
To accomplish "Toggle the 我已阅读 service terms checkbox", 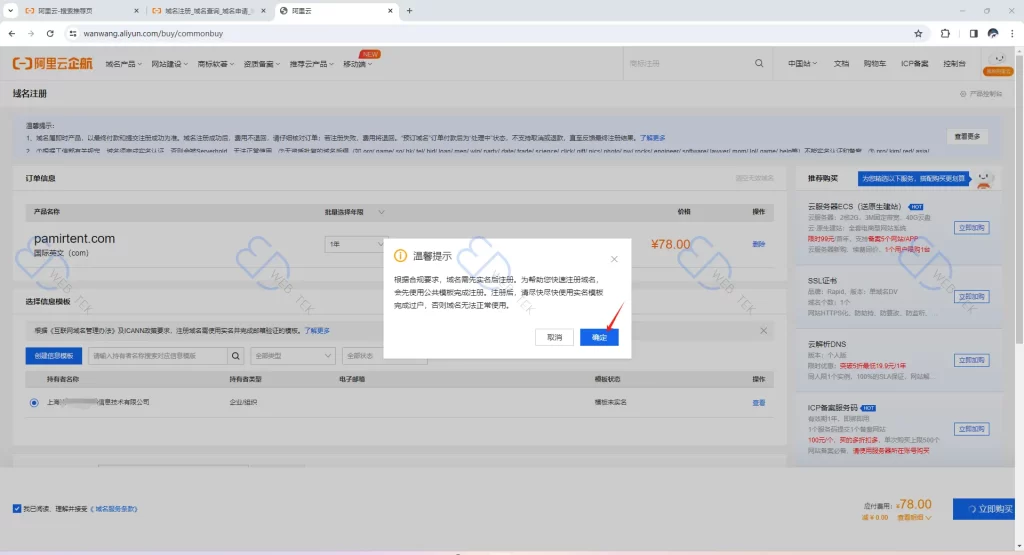I will click(17, 508).
